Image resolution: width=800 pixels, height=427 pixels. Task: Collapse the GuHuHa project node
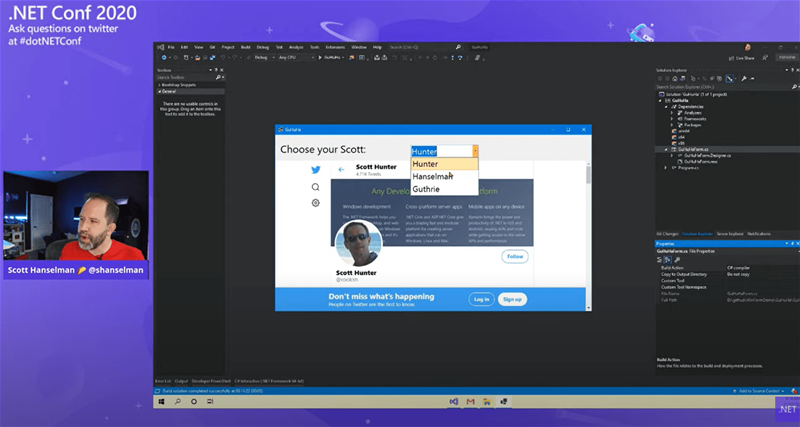coord(660,101)
